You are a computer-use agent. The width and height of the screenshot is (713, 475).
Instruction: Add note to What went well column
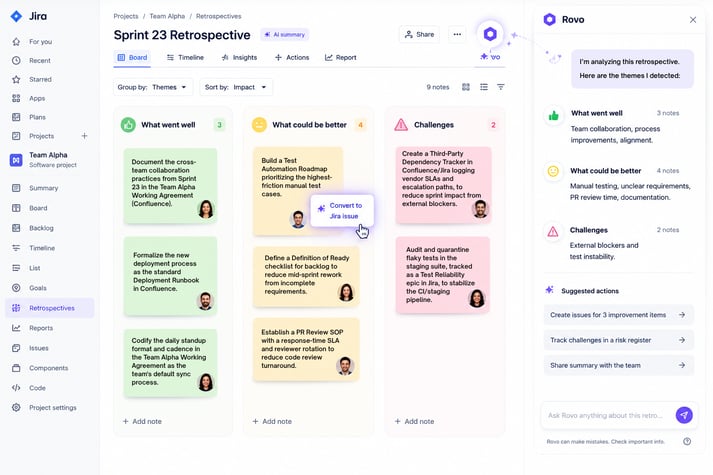pyautogui.click(x=142, y=421)
